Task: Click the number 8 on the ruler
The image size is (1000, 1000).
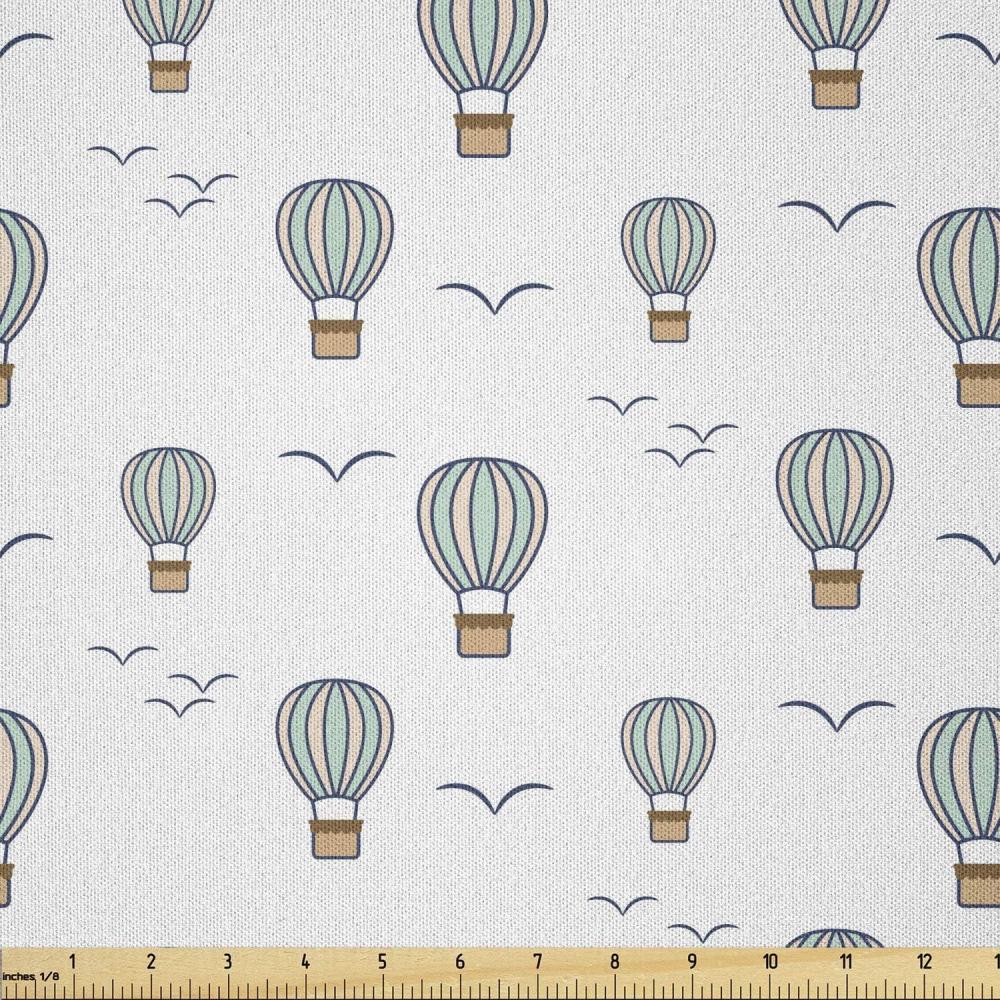Action: coord(614,961)
